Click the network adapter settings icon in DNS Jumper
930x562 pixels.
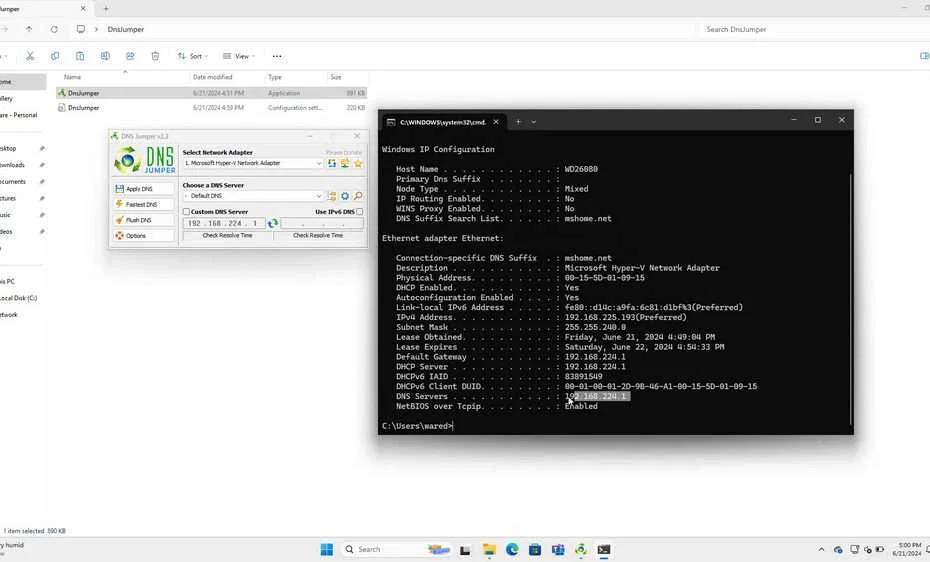pos(345,163)
